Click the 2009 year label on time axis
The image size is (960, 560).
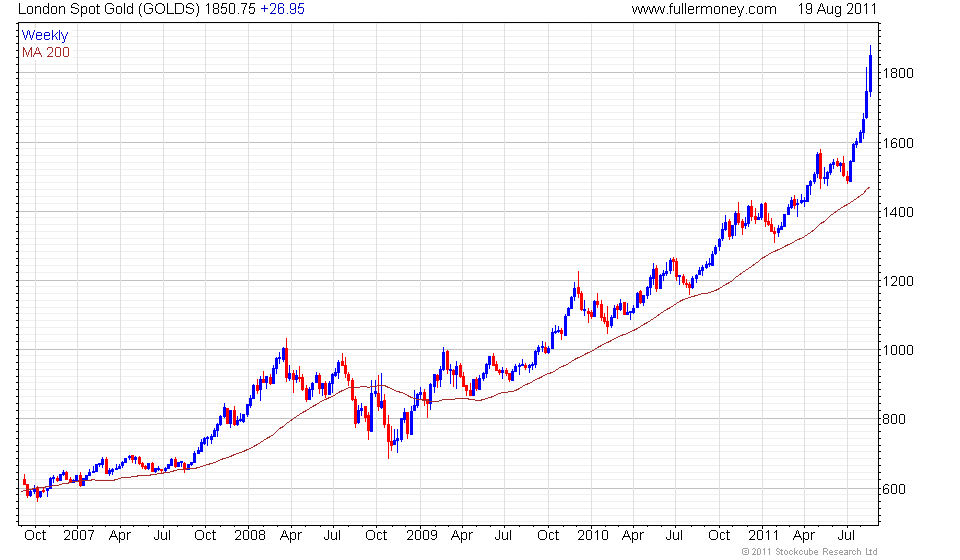point(422,536)
